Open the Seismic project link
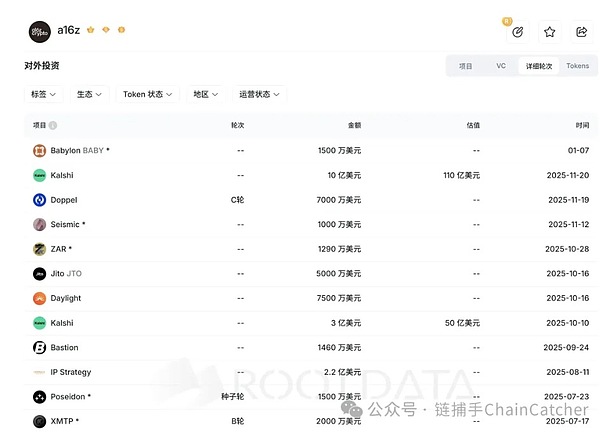 click(x=67, y=224)
